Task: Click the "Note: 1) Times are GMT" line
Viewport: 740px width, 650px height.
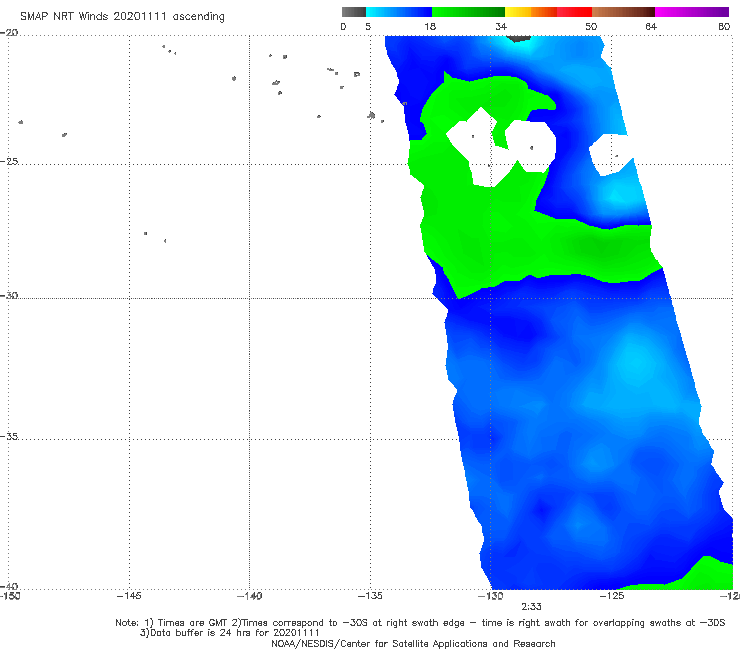Action: pyautogui.click(x=420, y=623)
